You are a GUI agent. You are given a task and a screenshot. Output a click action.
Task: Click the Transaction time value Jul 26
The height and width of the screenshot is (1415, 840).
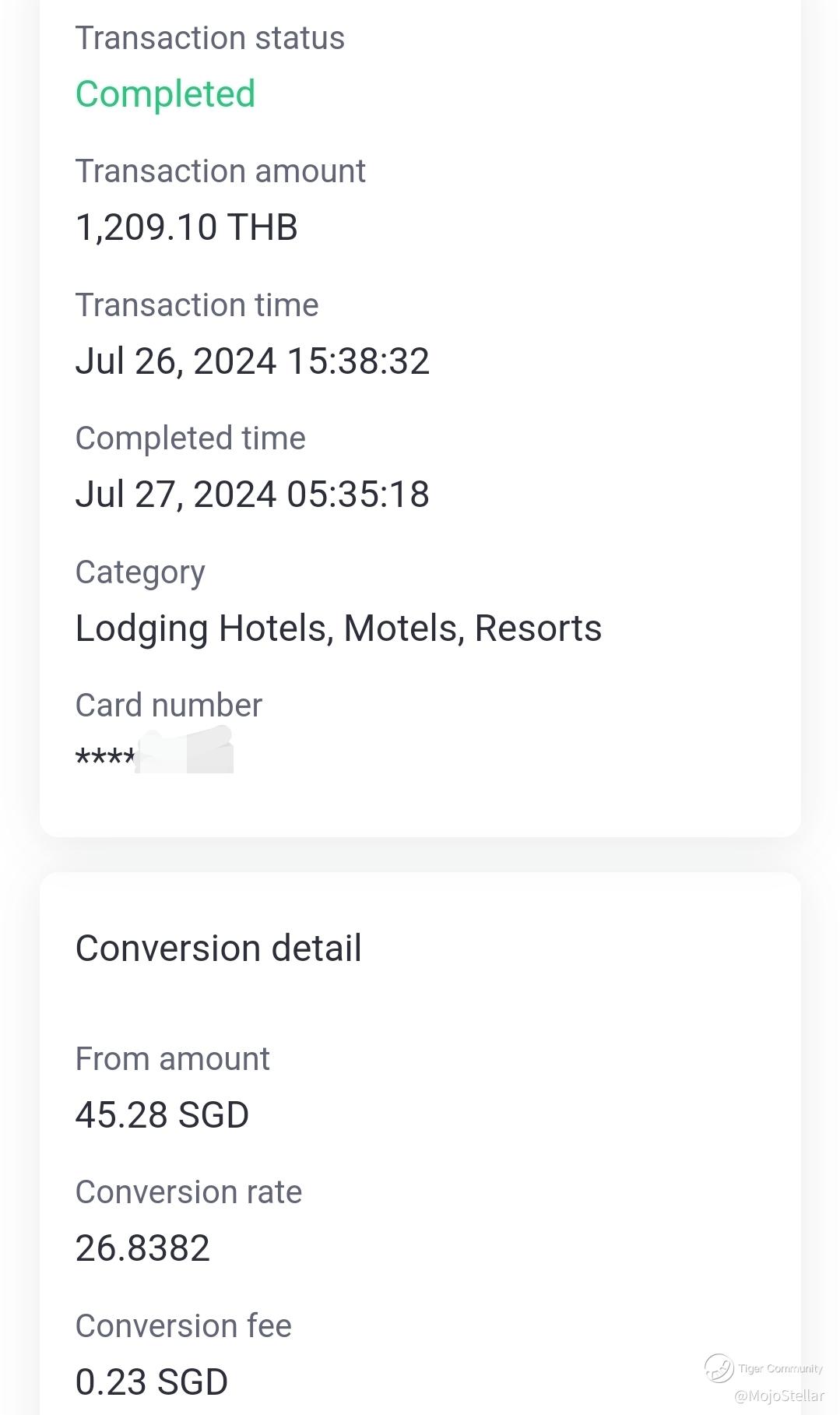[251, 361]
